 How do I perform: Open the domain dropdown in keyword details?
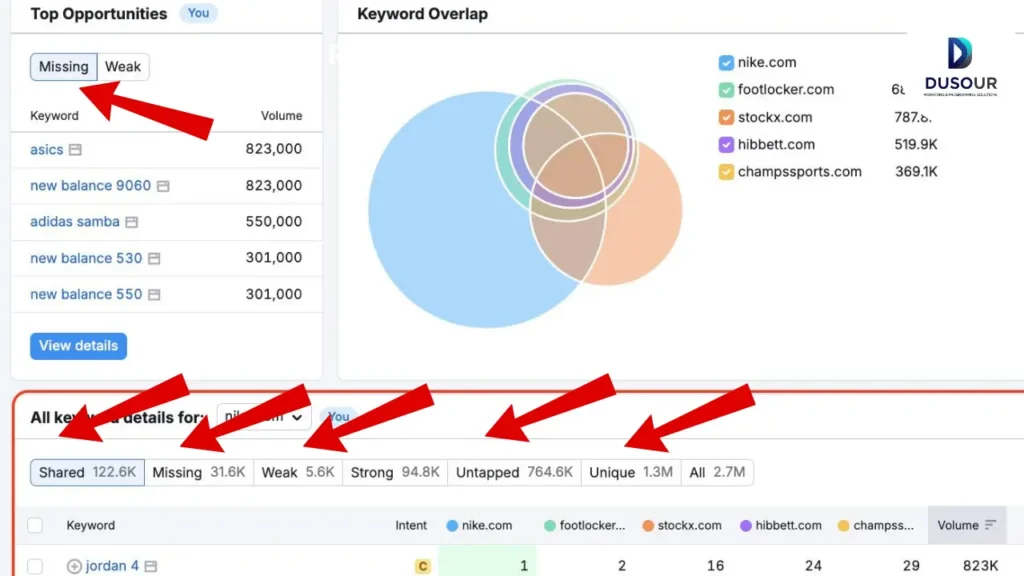click(x=263, y=417)
